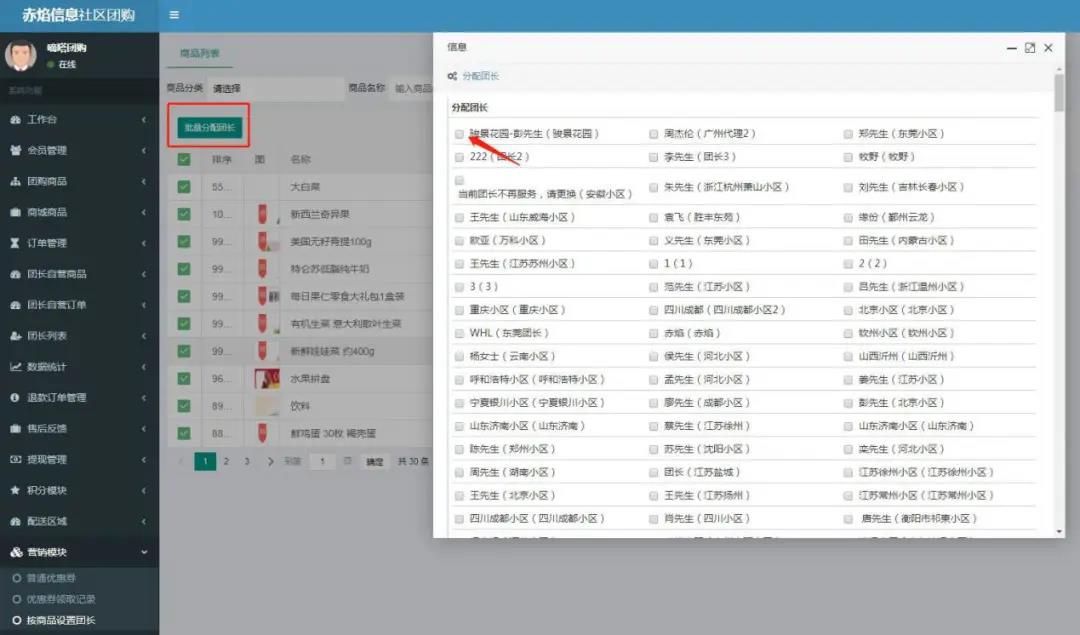Click the 工作台 dashboard icon in sidebar

point(16,120)
